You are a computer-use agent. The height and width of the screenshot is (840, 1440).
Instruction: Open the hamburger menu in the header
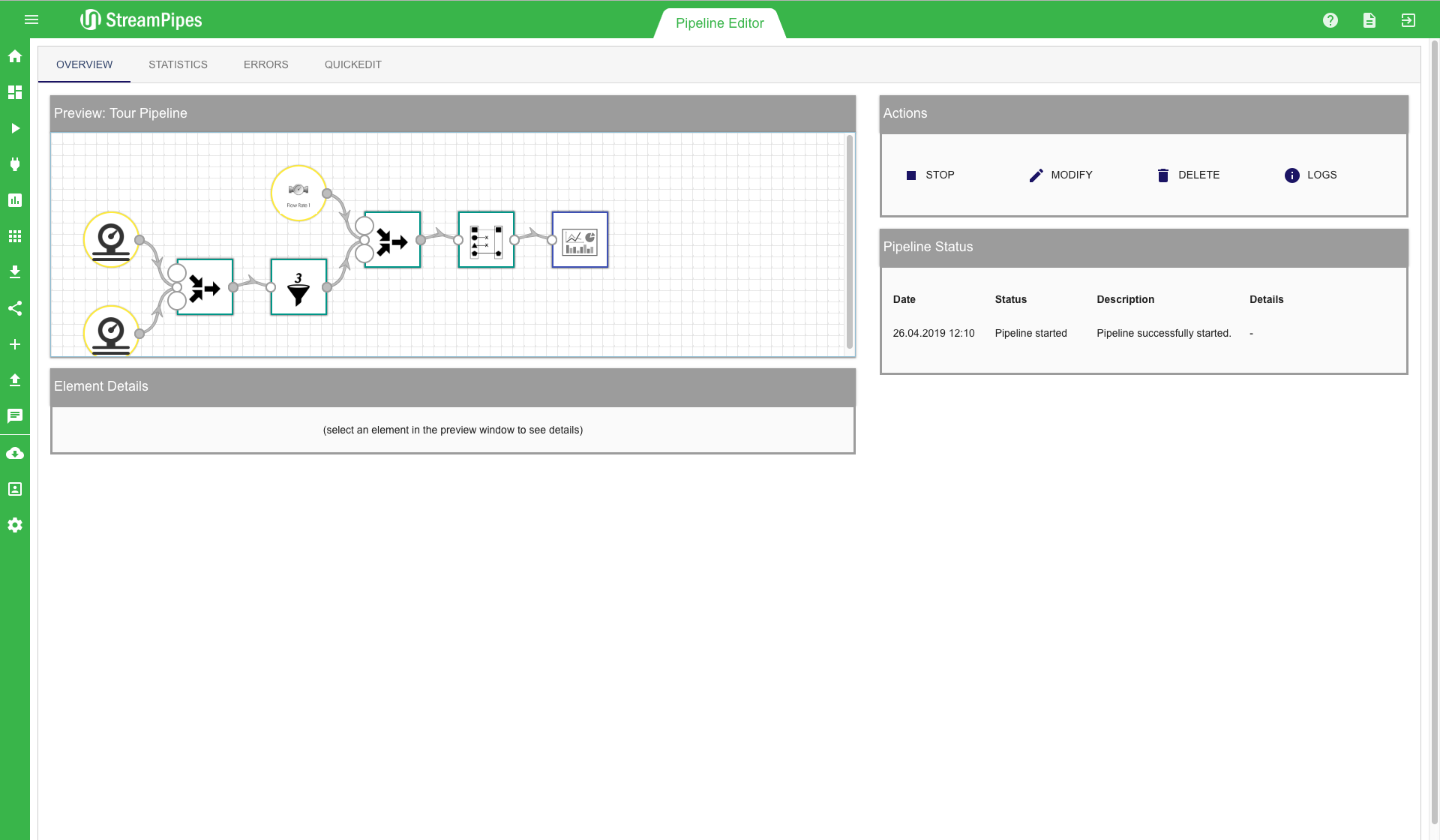31,19
